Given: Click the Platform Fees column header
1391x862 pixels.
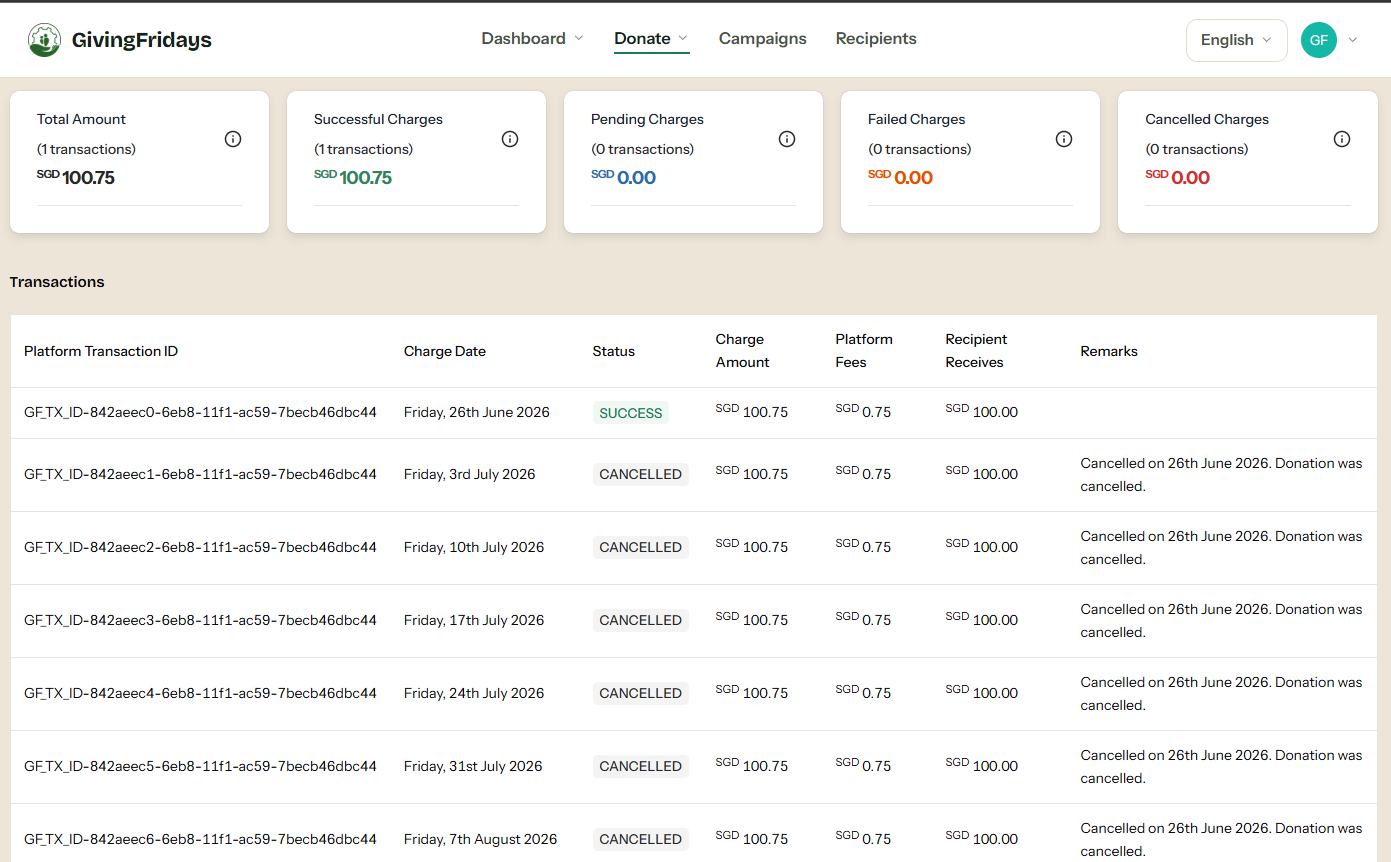Looking at the screenshot, I should (864, 351).
